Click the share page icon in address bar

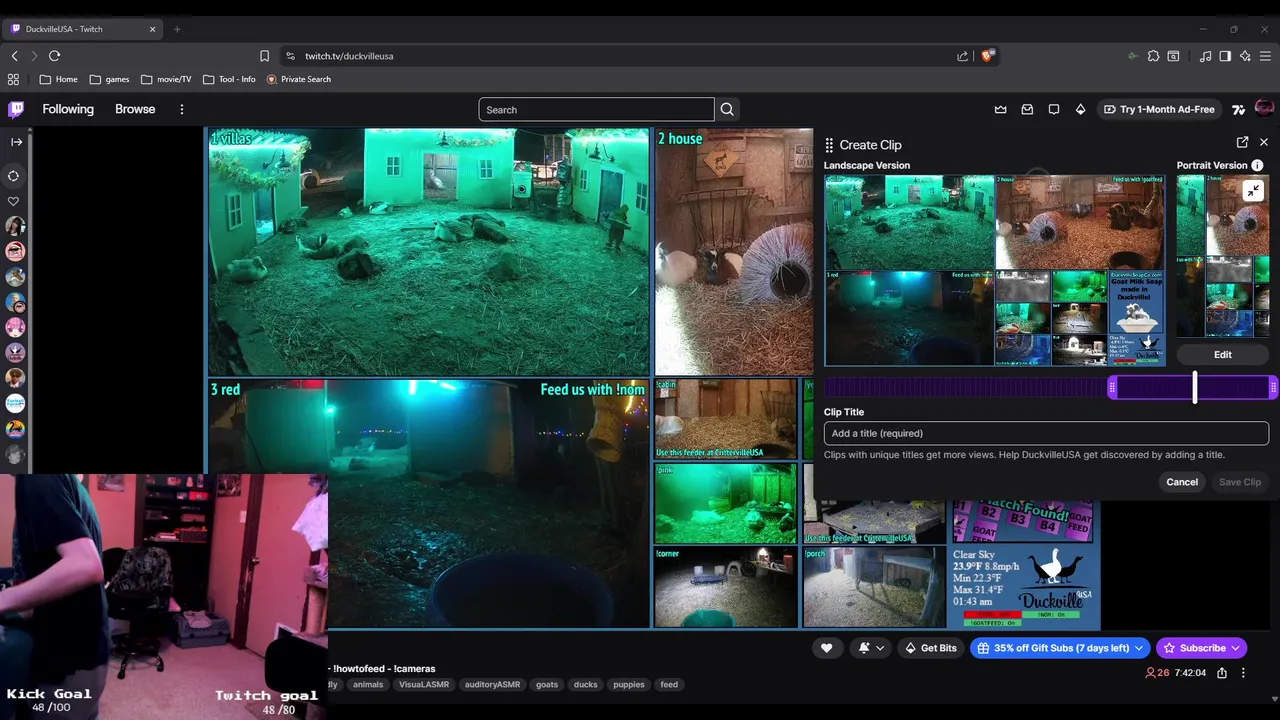[962, 56]
